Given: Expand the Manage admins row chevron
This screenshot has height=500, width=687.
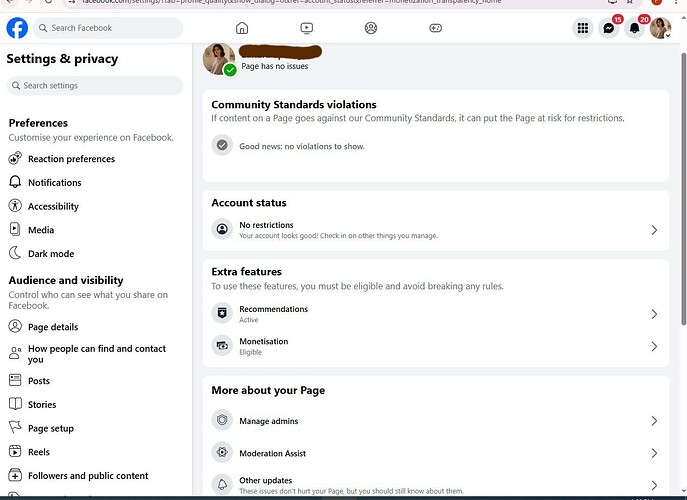Looking at the screenshot, I should (654, 421).
